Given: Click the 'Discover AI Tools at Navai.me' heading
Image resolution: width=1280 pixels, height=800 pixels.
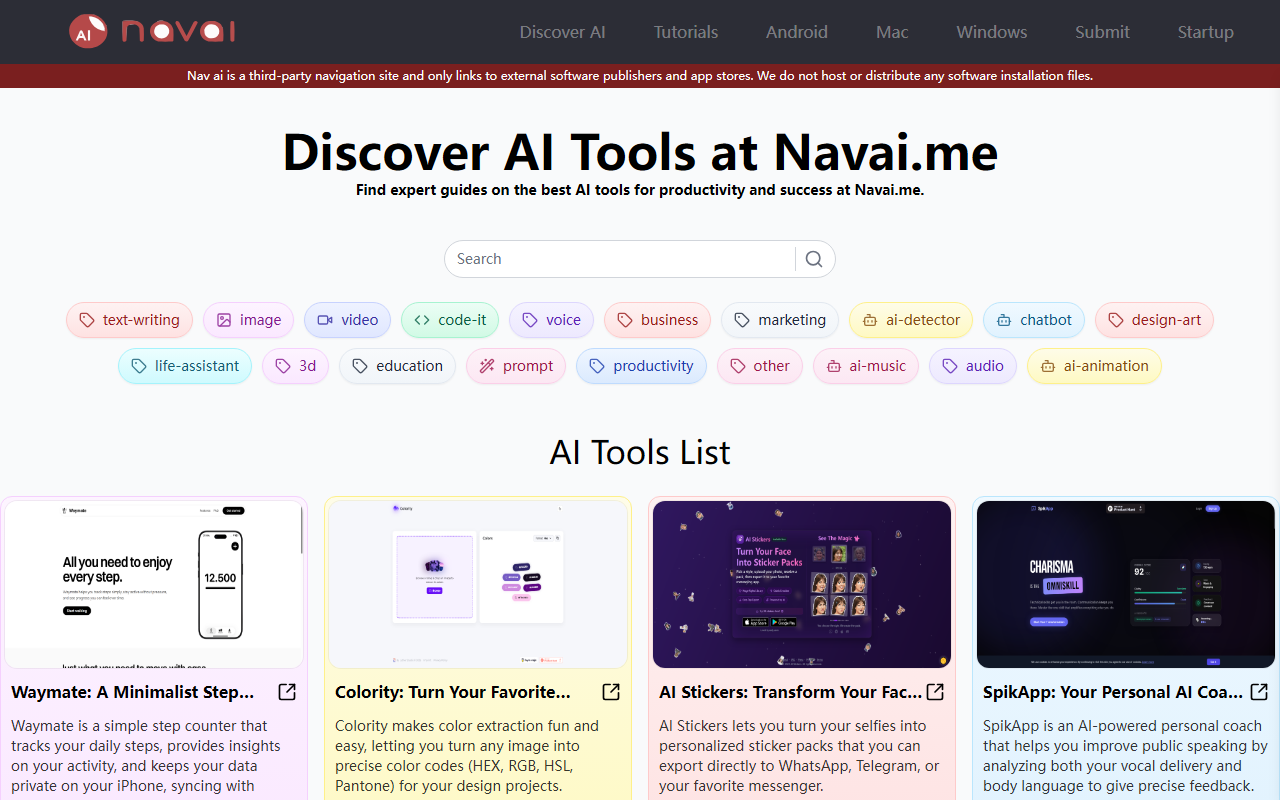Looking at the screenshot, I should pyautogui.click(x=640, y=152).
